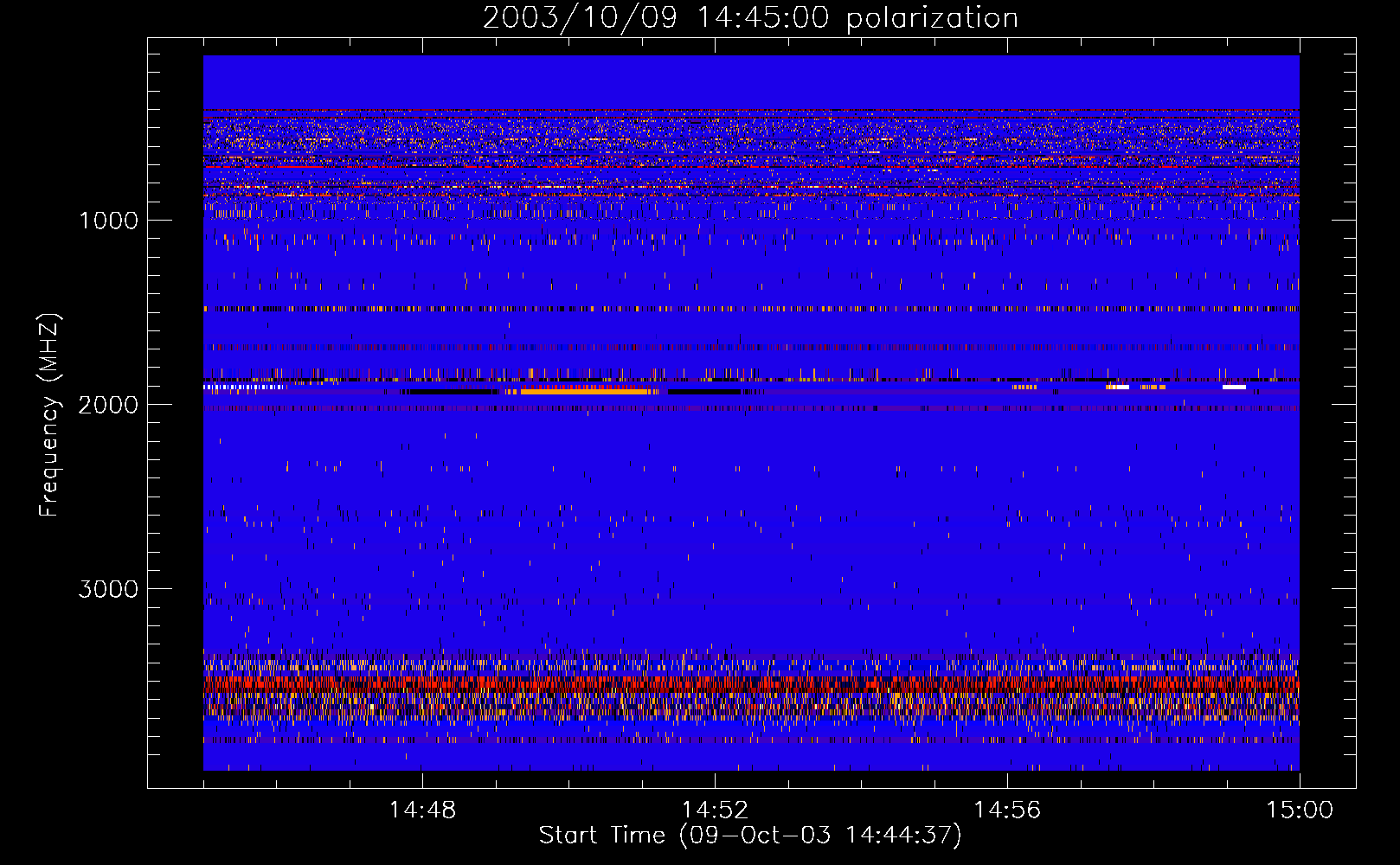Click the plot title '2003/10/09 14:45:00 polarization'
This screenshot has width=1400, height=865.
tap(750, 17)
